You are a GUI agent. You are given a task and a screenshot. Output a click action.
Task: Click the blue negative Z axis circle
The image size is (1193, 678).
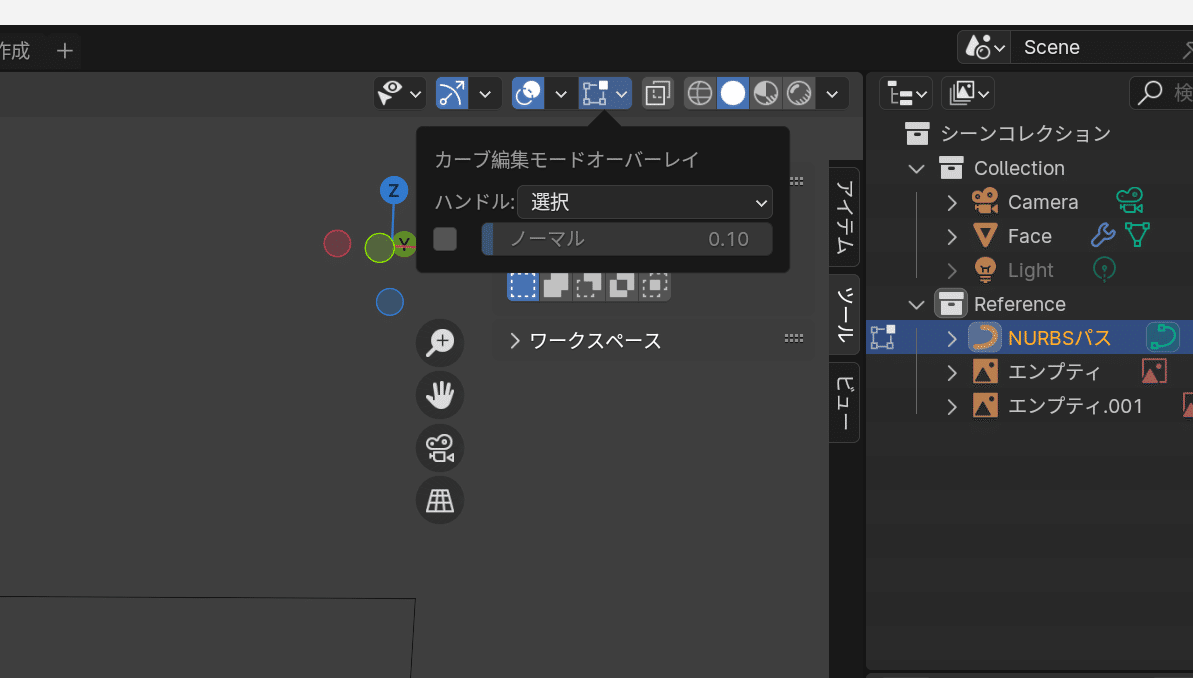[x=390, y=302]
